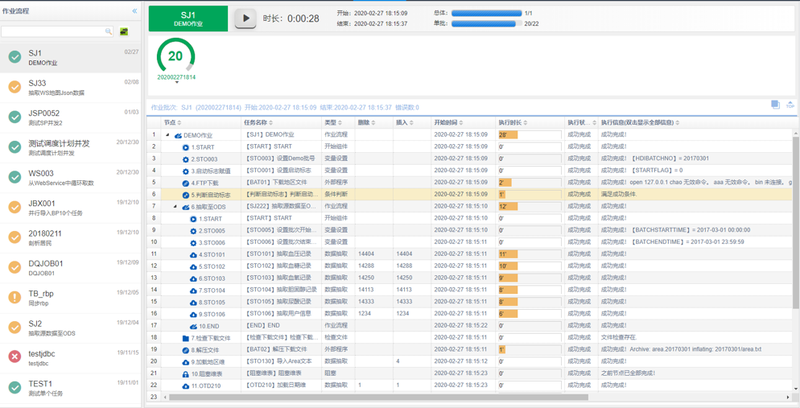The height and width of the screenshot is (408, 800).
Task: Open batch 202002271814 dropdown label
Action: [x=176, y=78]
